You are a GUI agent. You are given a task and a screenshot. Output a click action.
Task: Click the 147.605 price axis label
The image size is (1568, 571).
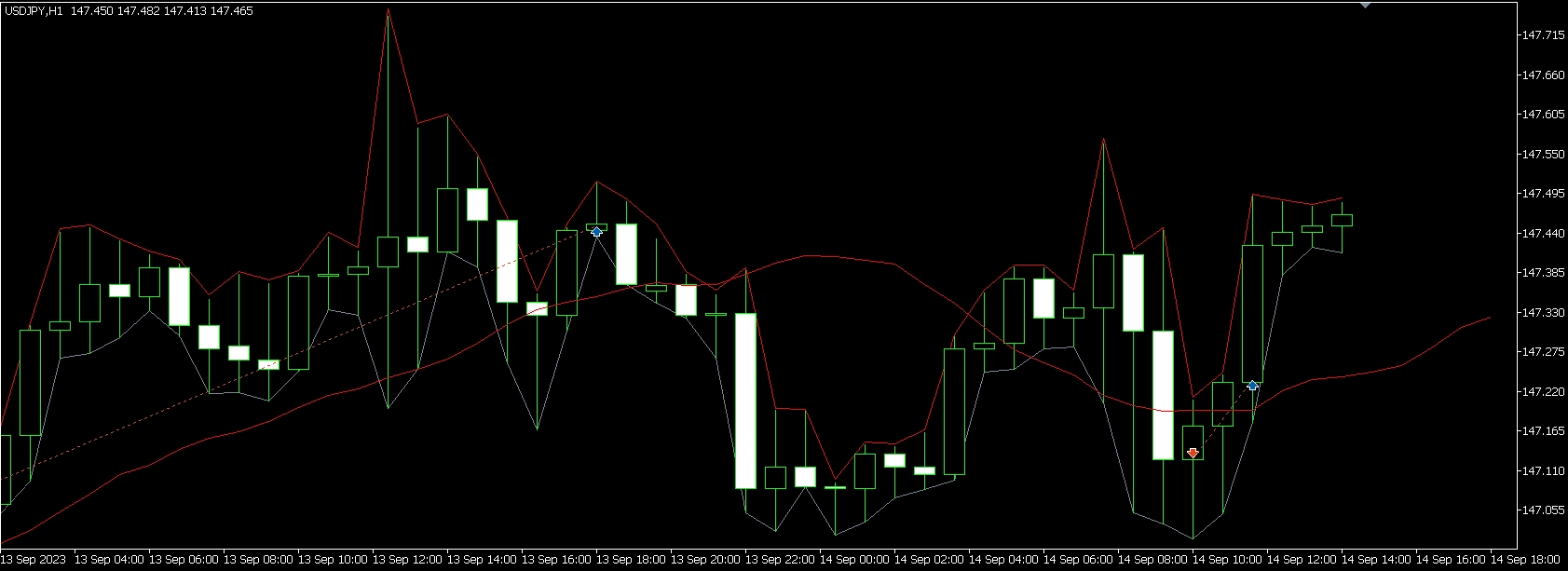point(1542,115)
